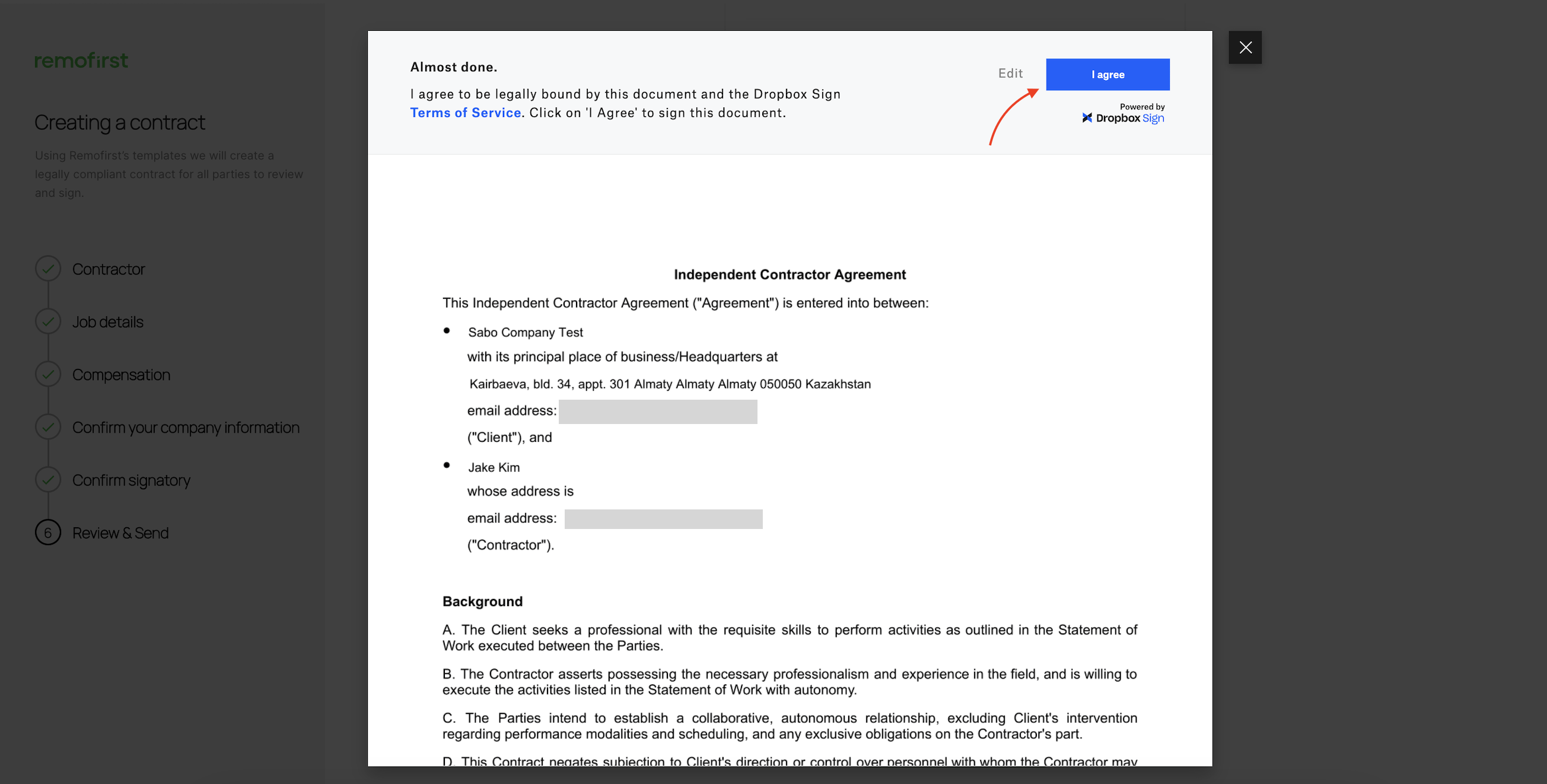Click the Confirm signatory checkmark icon

click(48, 480)
